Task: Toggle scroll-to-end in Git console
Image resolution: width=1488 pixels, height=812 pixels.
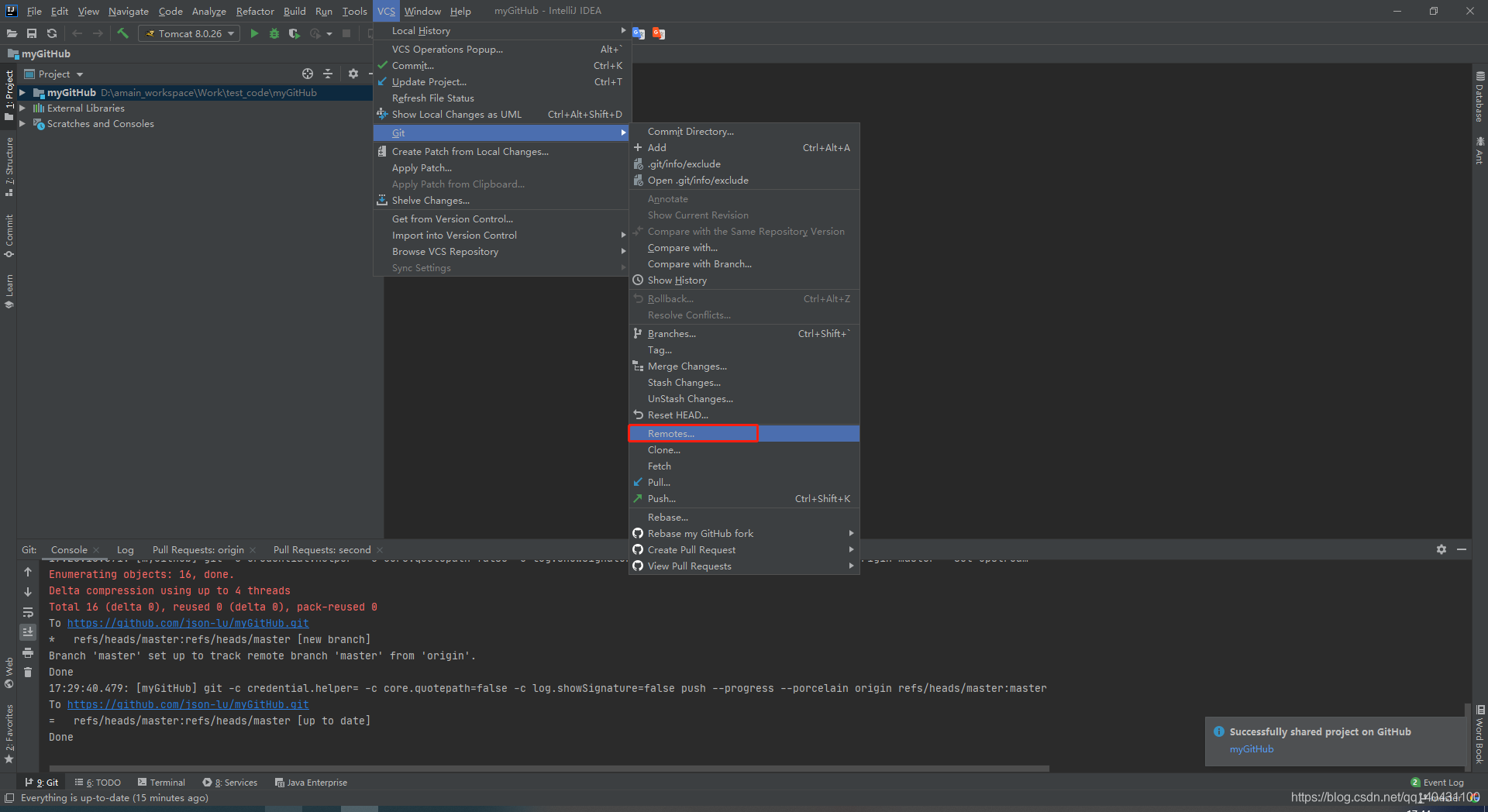Action: click(28, 632)
